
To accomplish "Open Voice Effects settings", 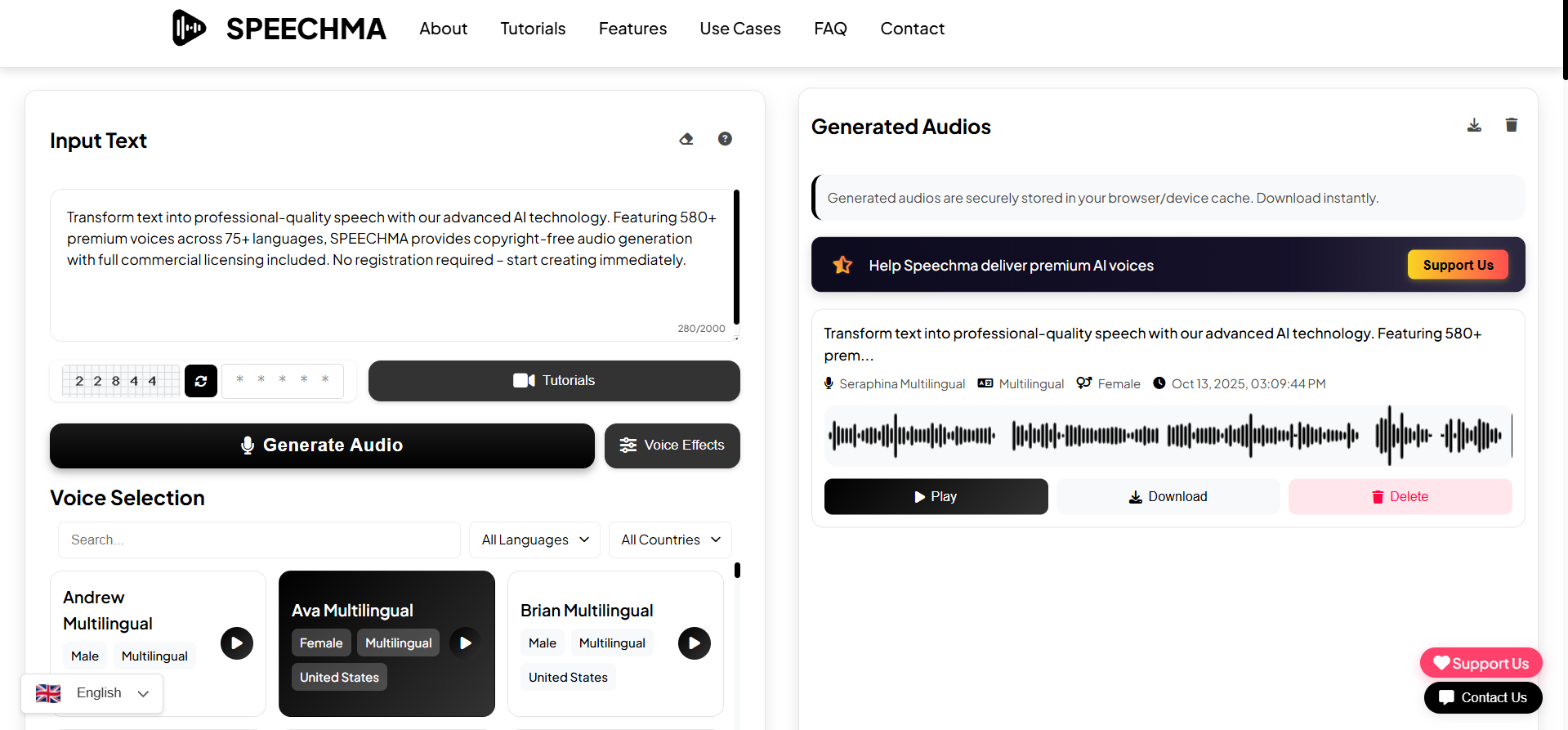I will [x=672, y=446].
